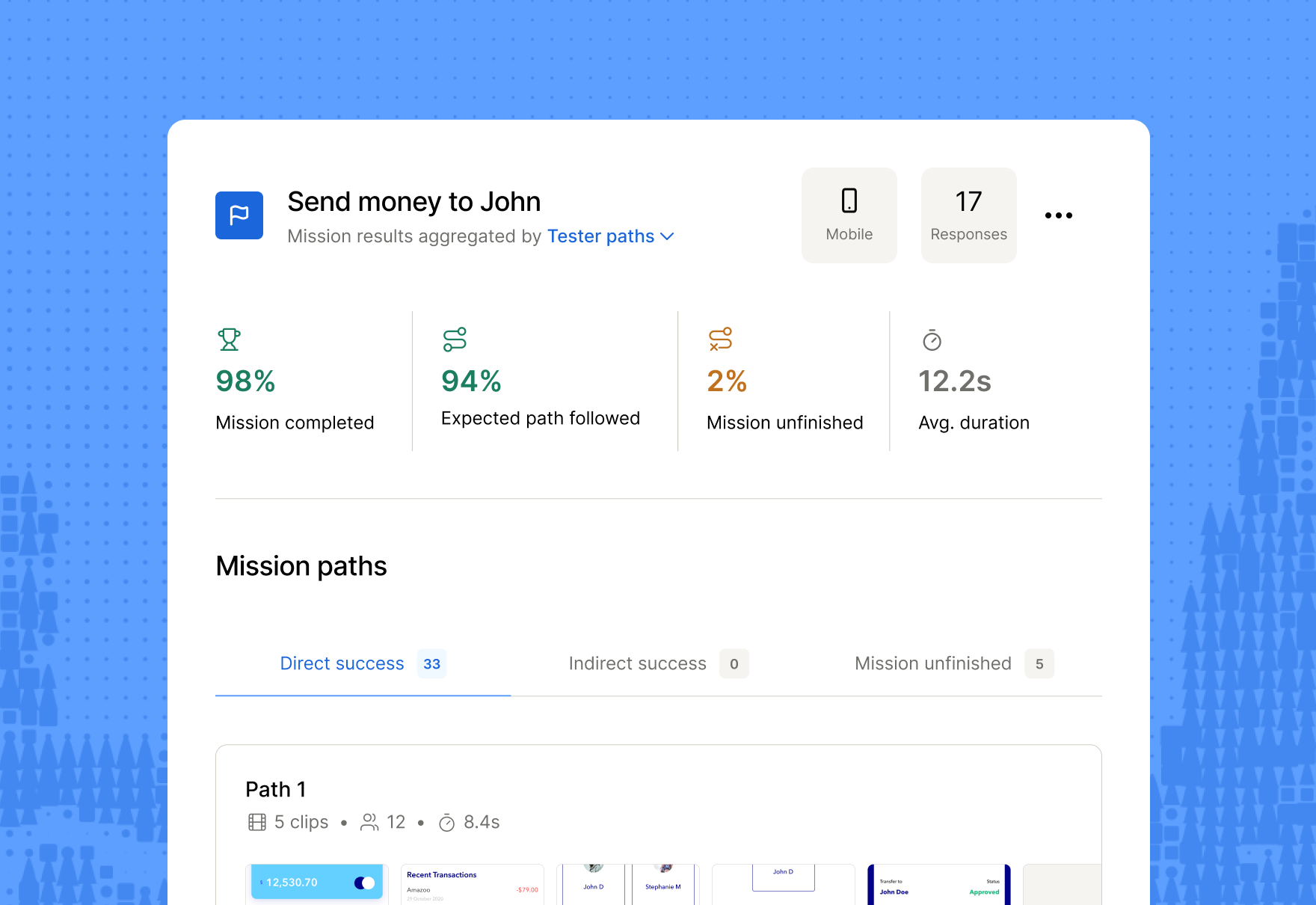Click the 2% mission unfinished value
Viewport: 1316px width, 905px height.
click(x=727, y=381)
